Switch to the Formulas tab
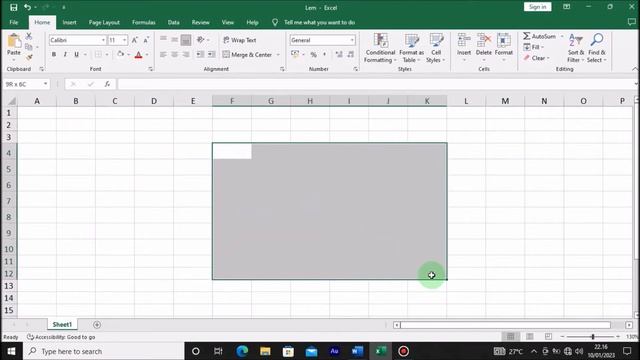 pos(144,22)
